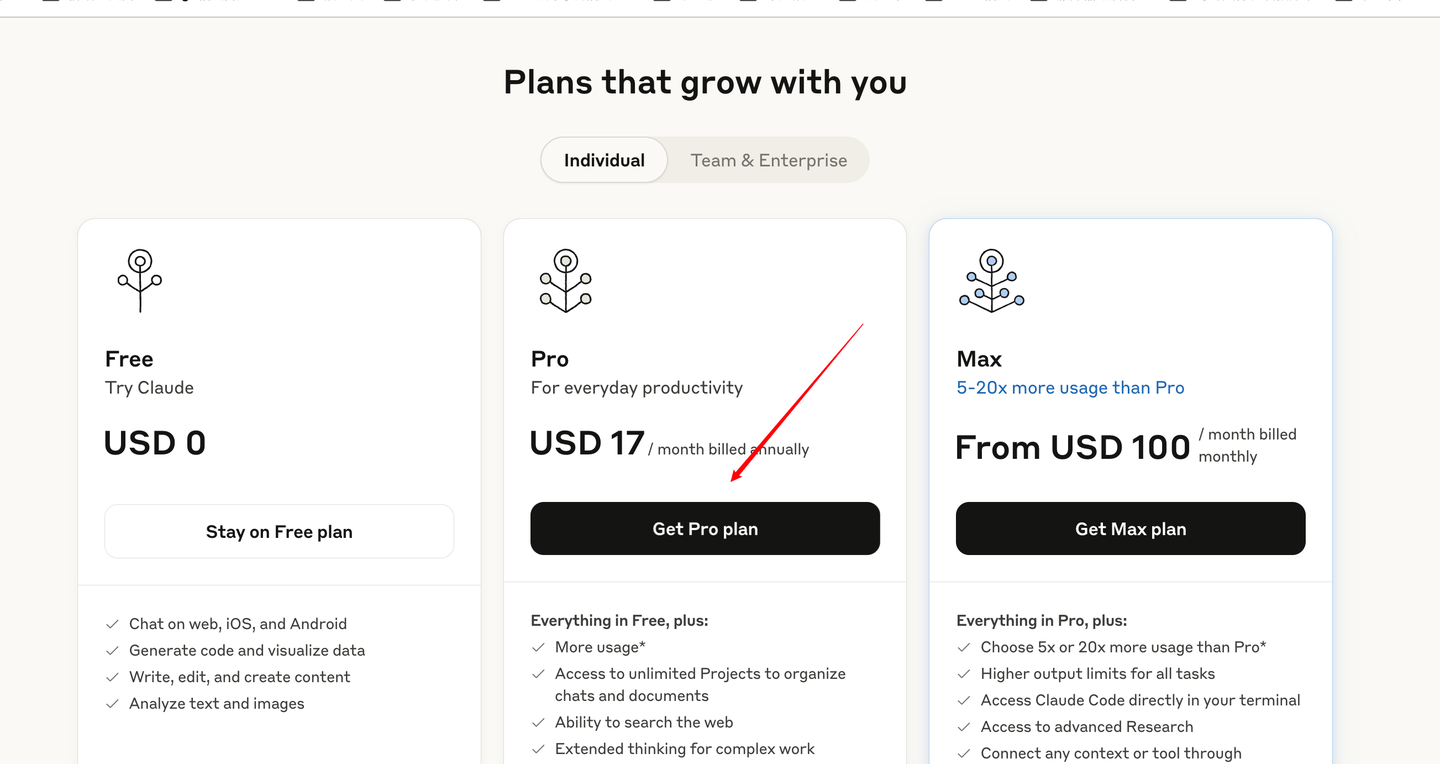Click Generate code and visualize data feature

[247, 650]
